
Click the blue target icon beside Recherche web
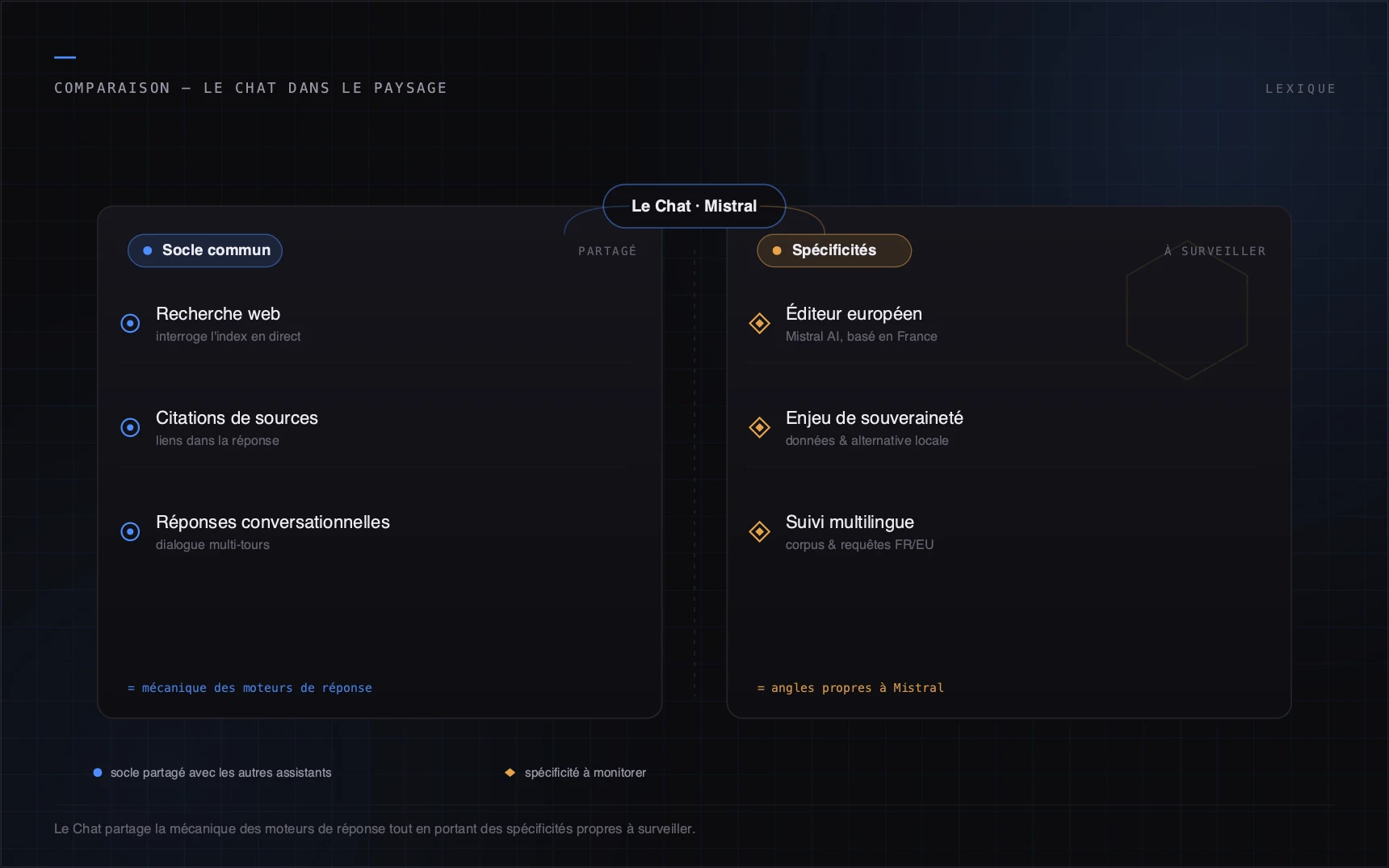click(130, 324)
